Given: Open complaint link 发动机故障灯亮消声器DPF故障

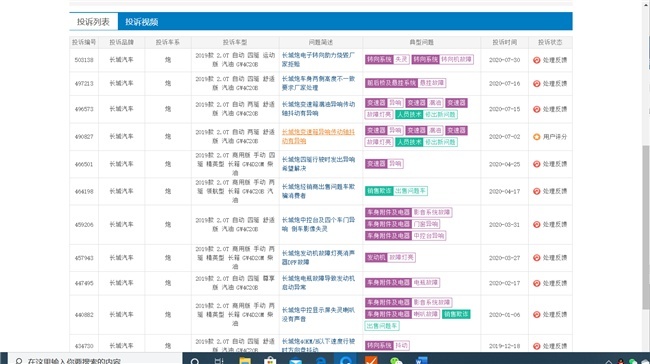Looking at the screenshot, I should coord(318,257).
